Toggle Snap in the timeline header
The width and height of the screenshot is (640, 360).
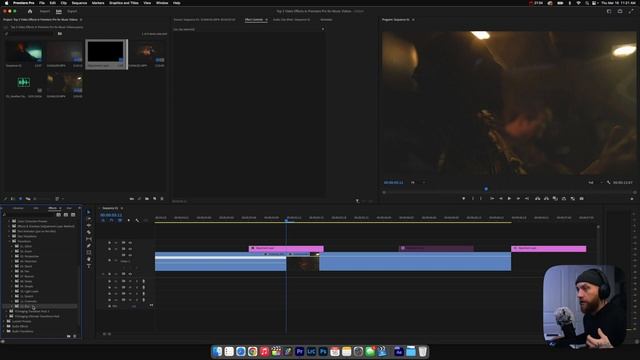(x=111, y=220)
